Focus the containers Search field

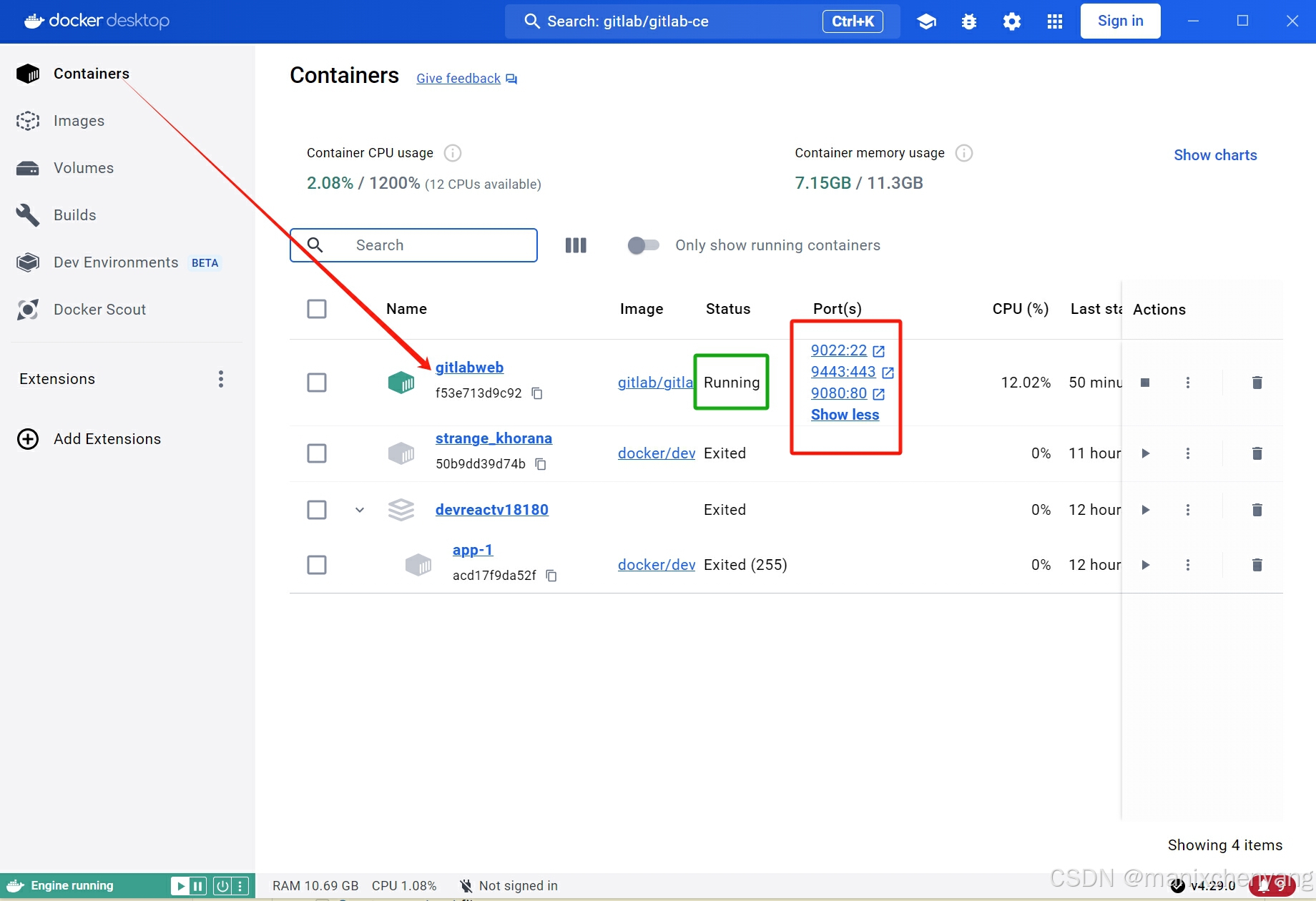pyautogui.click(x=413, y=245)
